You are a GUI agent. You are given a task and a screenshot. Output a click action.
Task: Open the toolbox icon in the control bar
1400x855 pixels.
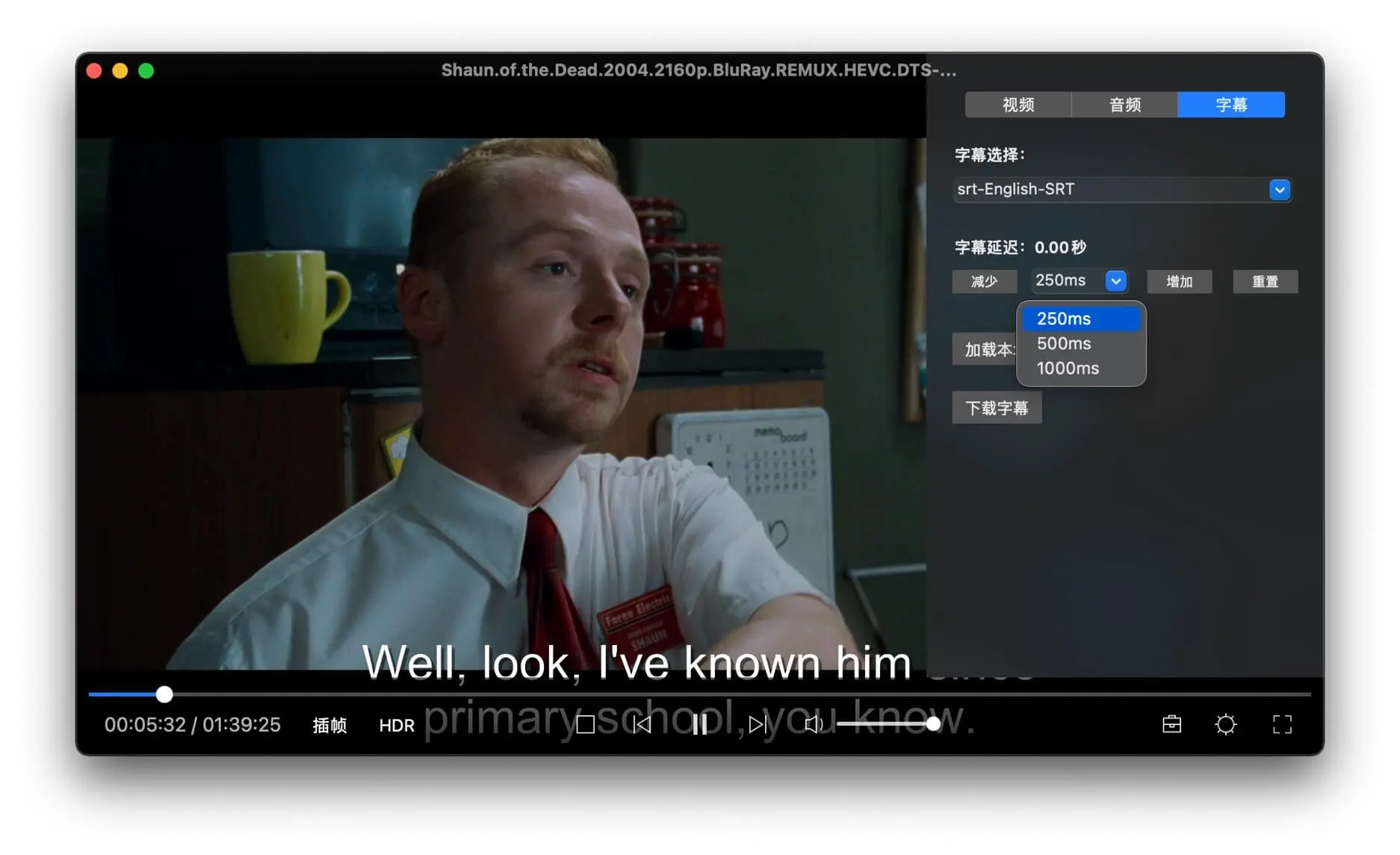(1171, 724)
